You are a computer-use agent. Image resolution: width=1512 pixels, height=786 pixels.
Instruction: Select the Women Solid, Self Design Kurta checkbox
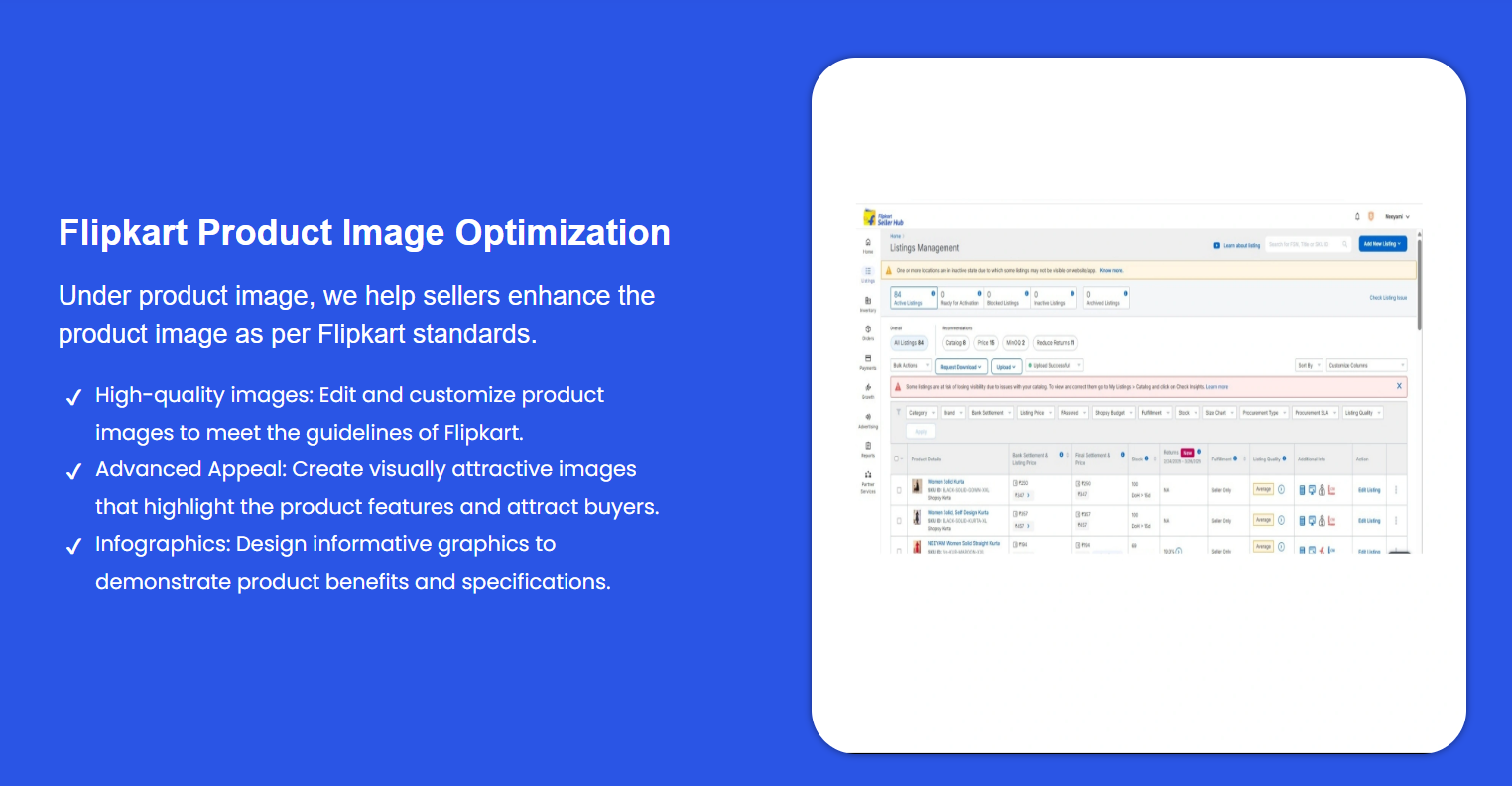tap(899, 520)
